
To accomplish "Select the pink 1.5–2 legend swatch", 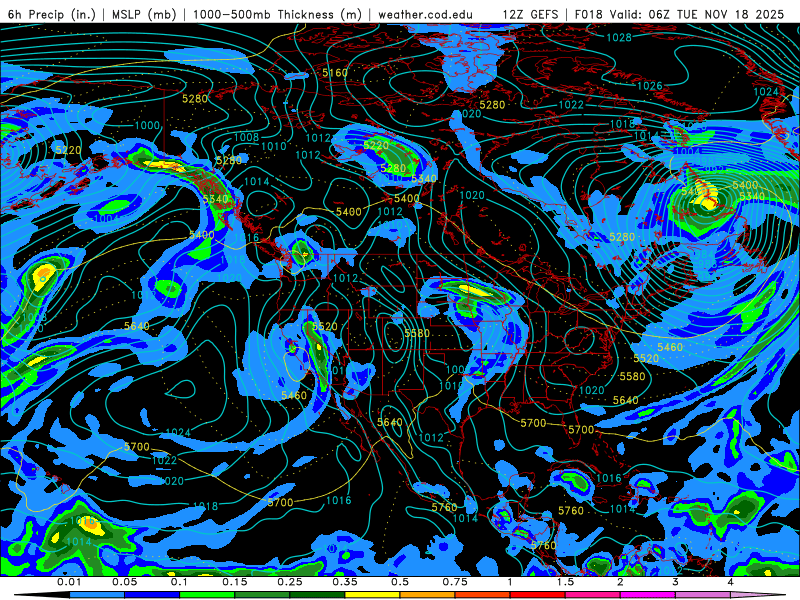I will click(593, 595).
